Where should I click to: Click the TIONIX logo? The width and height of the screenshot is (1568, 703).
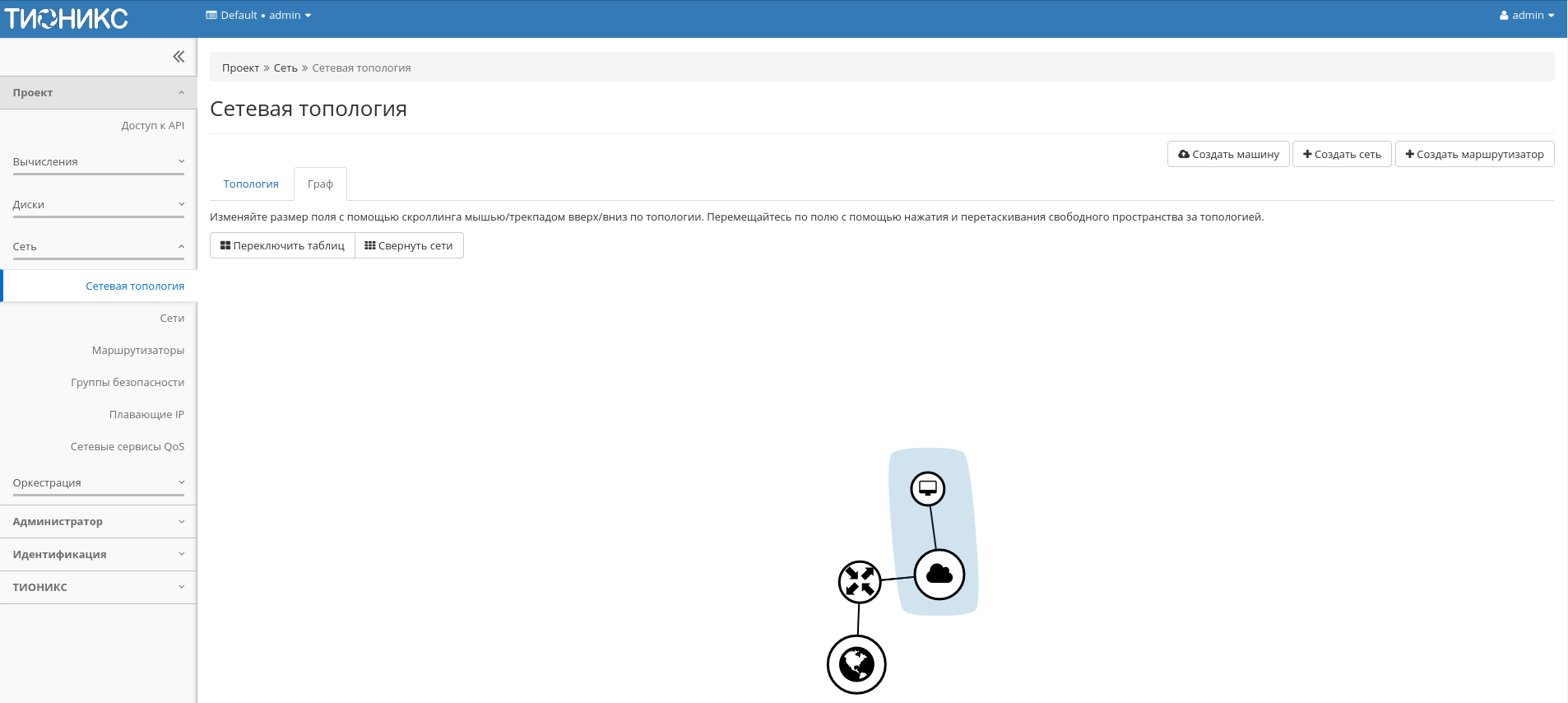coord(67,18)
